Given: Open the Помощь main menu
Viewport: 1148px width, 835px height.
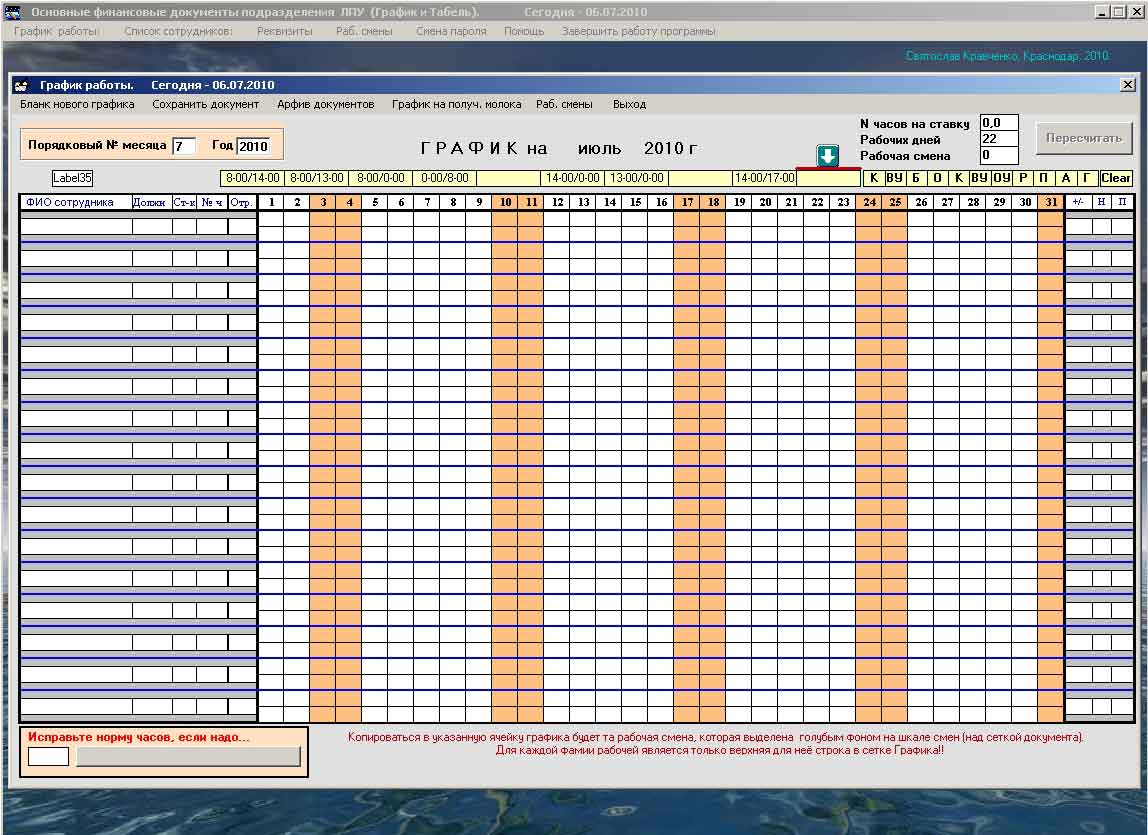Looking at the screenshot, I should coord(523,31).
